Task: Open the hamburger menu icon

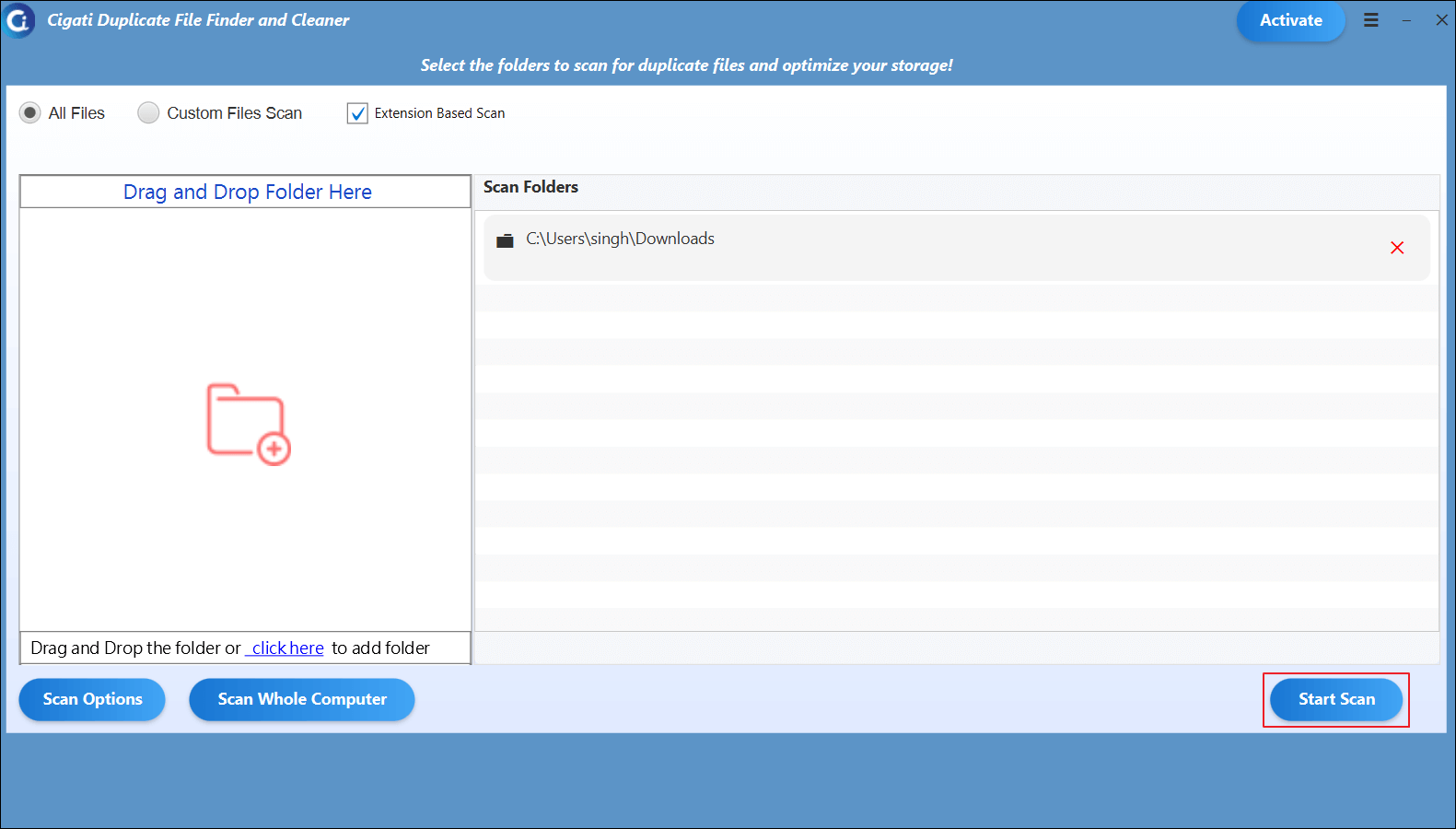Action: click(x=1371, y=20)
